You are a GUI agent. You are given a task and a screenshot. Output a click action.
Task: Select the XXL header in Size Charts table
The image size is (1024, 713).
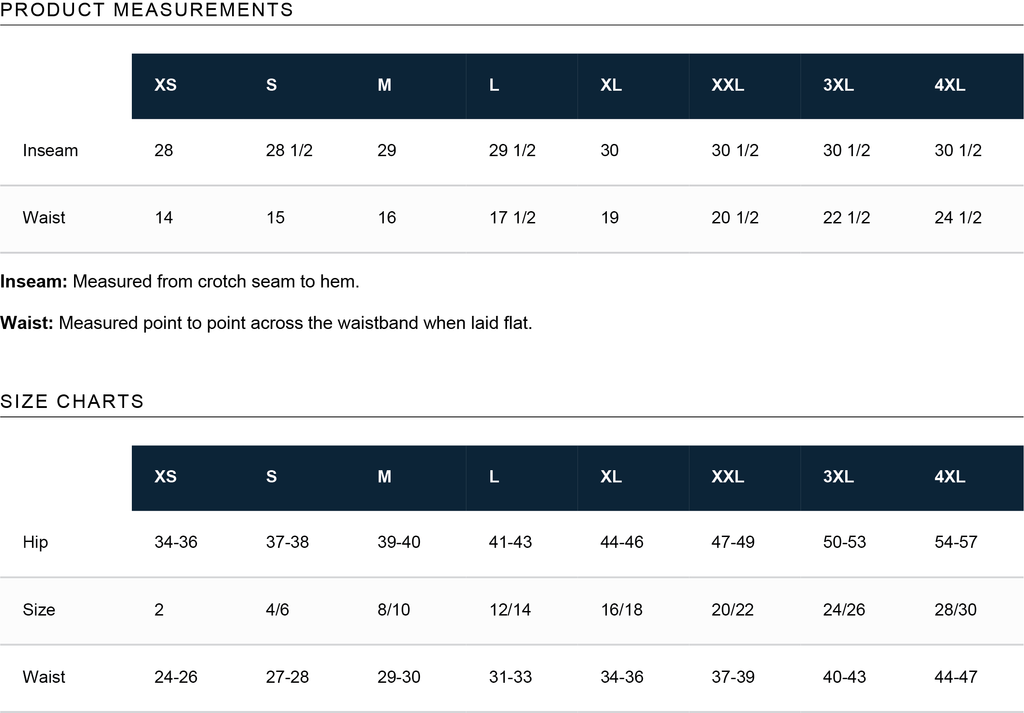pyautogui.click(x=728, y=477)
